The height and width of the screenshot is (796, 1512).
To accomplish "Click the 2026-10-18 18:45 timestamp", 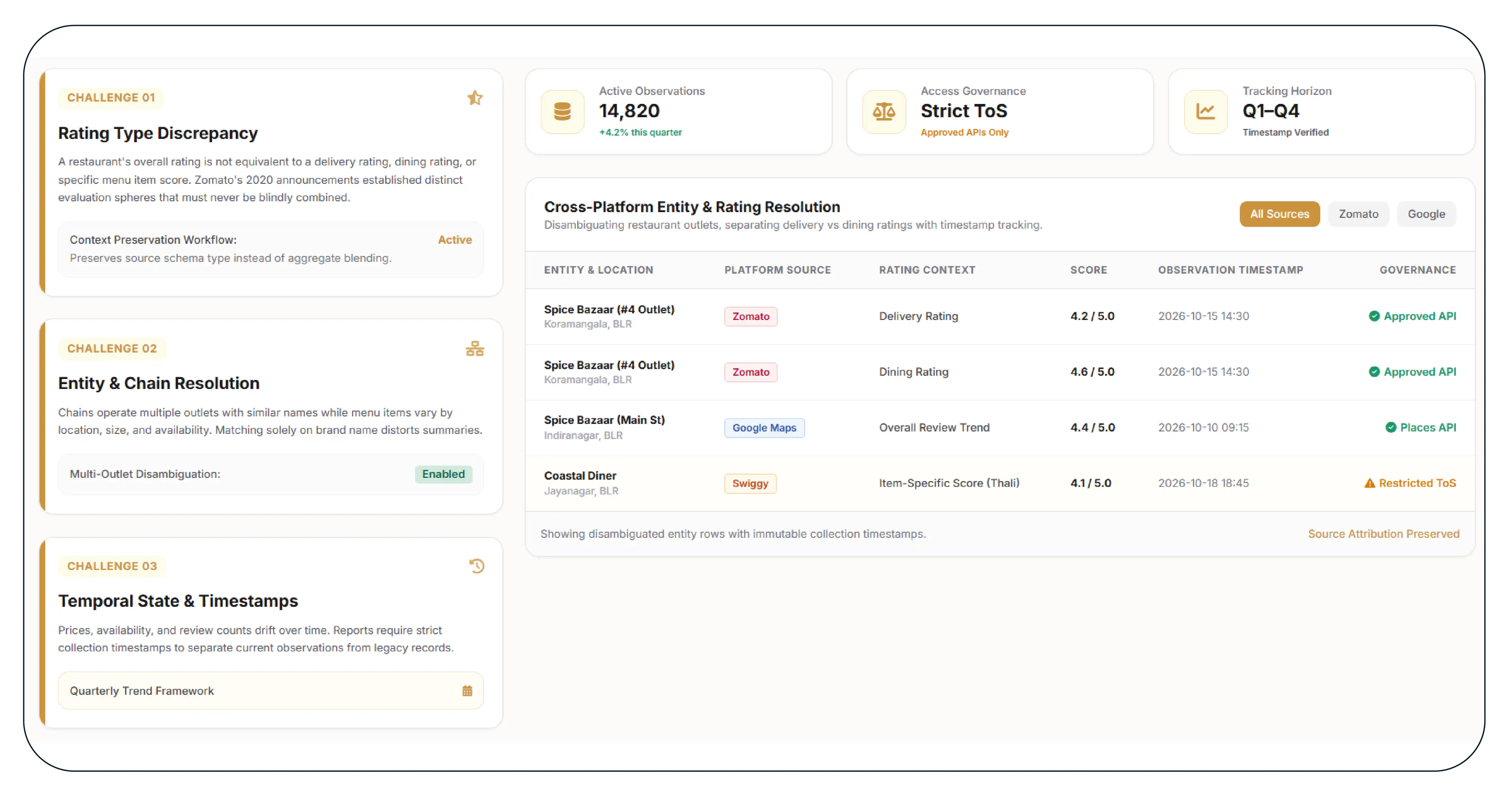I will click(x=1203, y=483).
